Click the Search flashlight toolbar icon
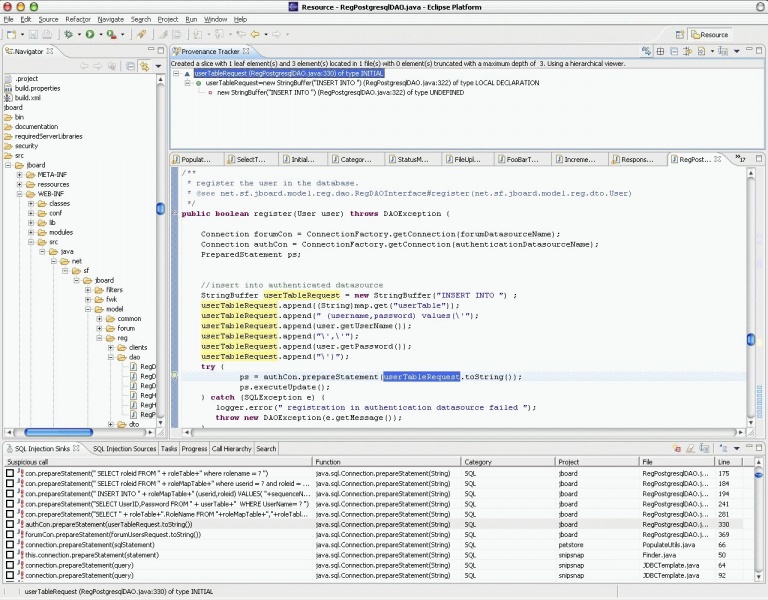 pyautogui.click(x=141, y=34)
